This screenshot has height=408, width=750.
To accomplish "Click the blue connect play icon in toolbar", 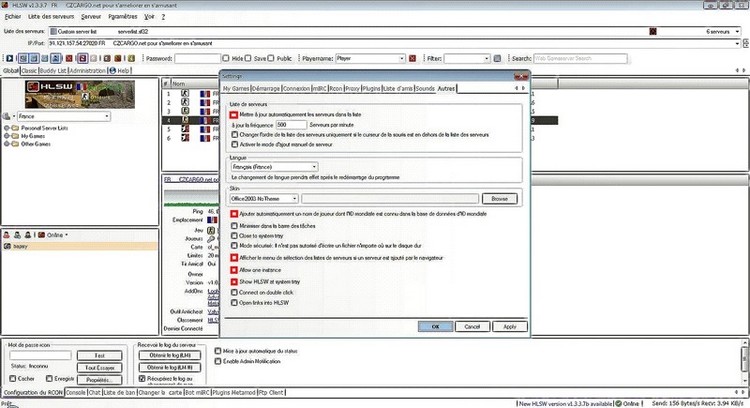I will 10,58.
